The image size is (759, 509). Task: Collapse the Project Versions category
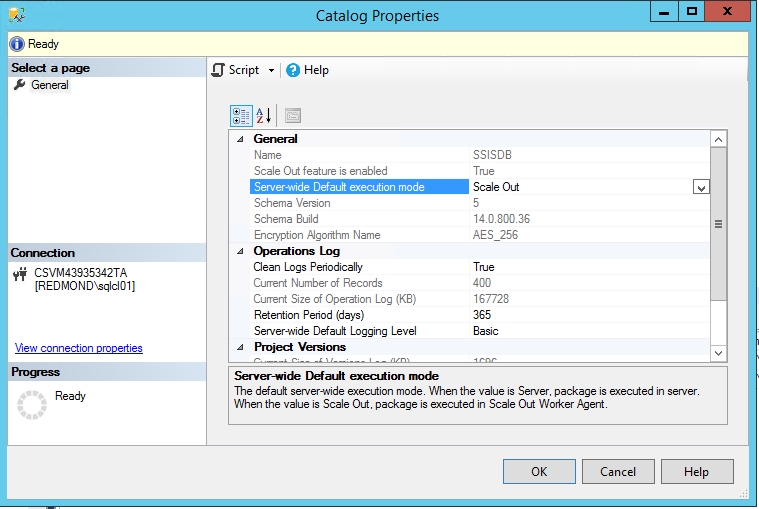(x=239, y=347)
